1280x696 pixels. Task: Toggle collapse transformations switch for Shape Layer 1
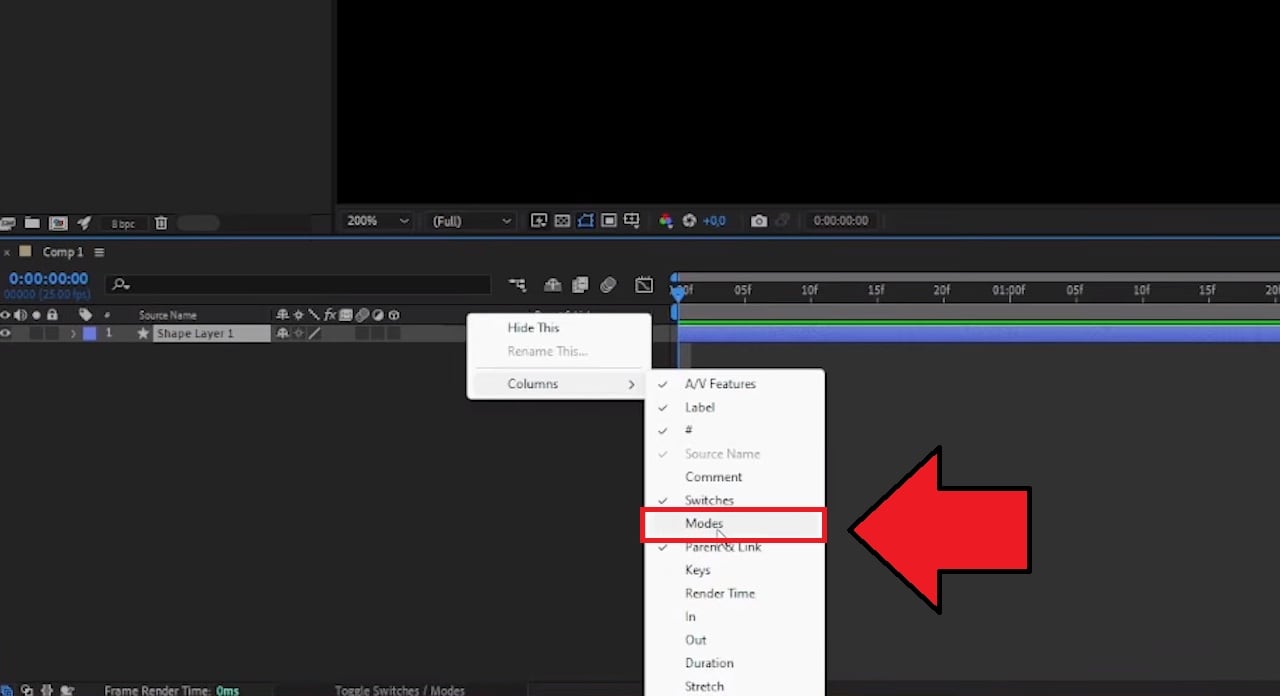[x=298, y=334]
